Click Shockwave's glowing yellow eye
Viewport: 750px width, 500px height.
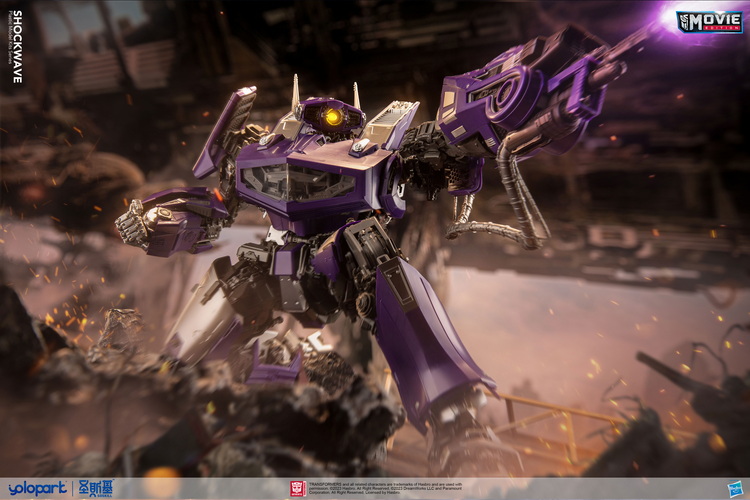pyautogui.click(x=333, y=117)
